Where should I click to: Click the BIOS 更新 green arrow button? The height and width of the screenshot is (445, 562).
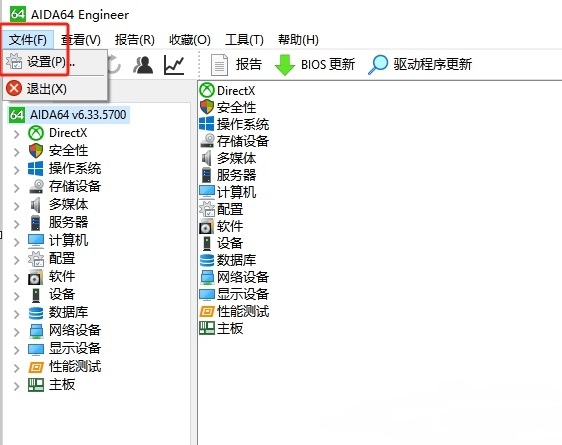pyautogui.click(x=315, y=65)
